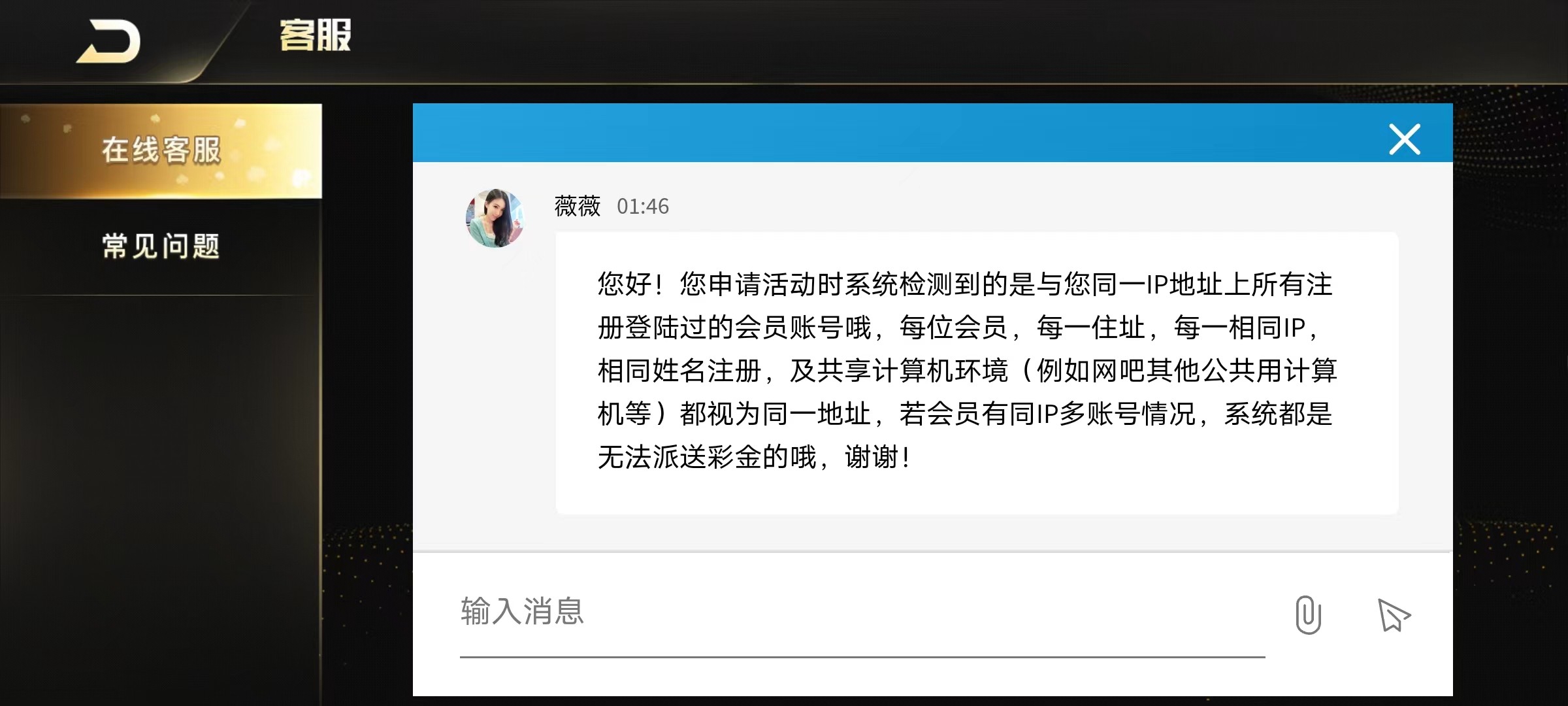Focus the 输入消息 input field
Viewport: 1568px width, 706px height.
pos(862,613)
